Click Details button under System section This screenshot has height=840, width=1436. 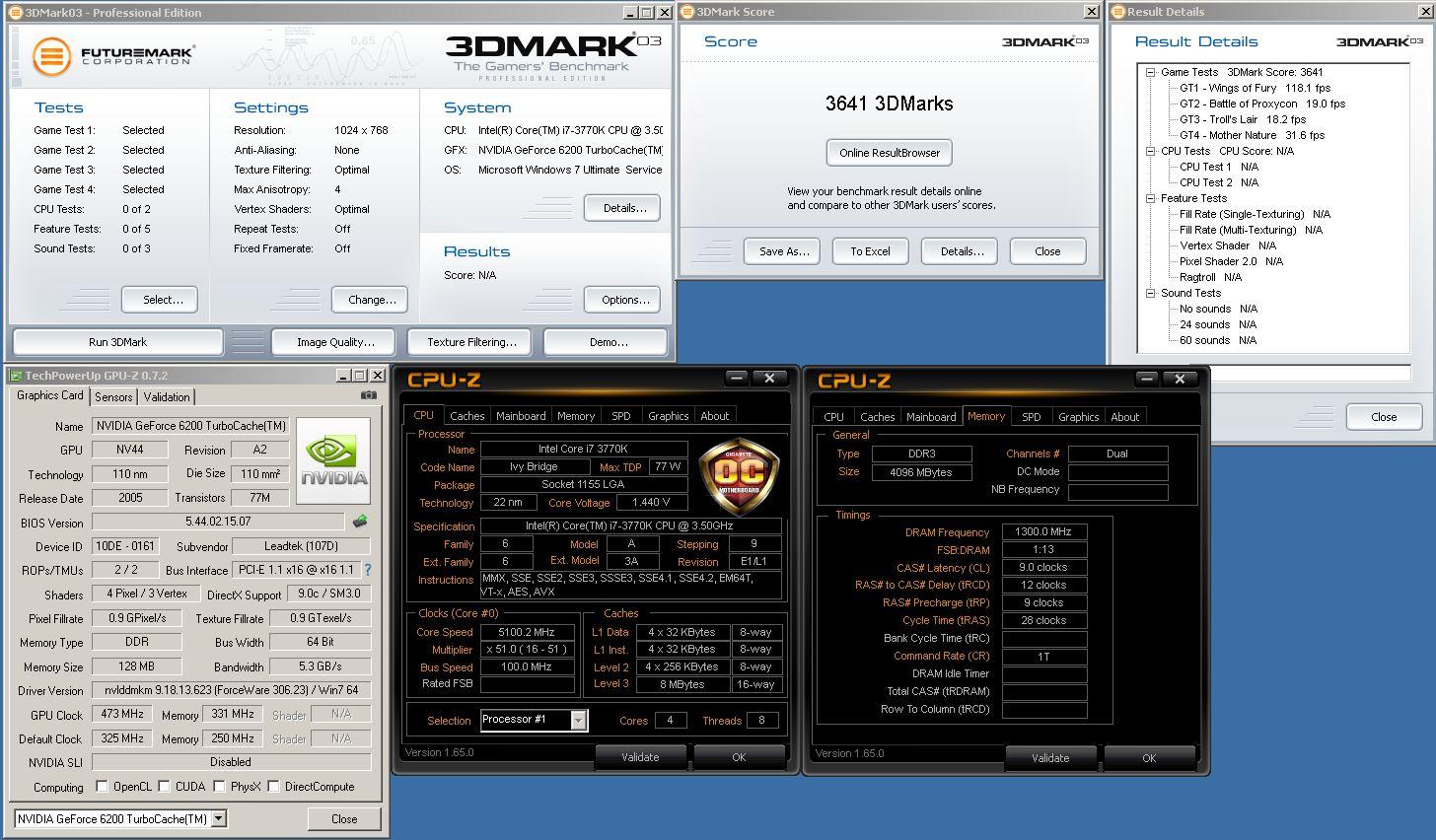tap(624, 208)
